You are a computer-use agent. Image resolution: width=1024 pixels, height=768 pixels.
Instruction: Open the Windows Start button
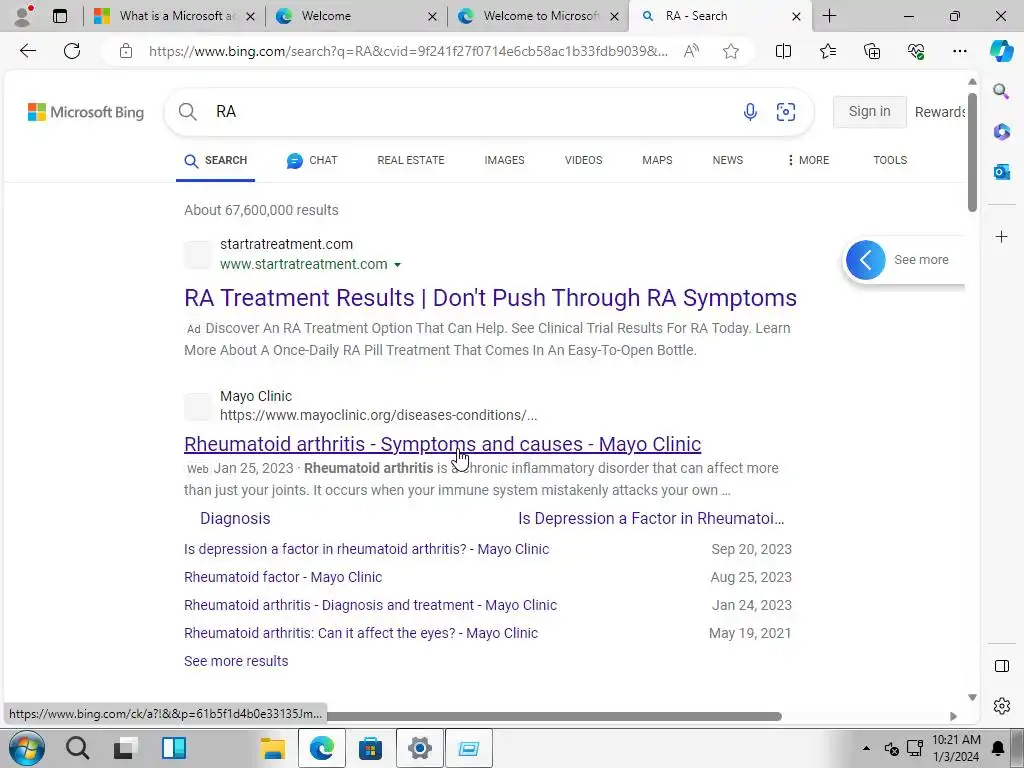click(x=27, y=748)
